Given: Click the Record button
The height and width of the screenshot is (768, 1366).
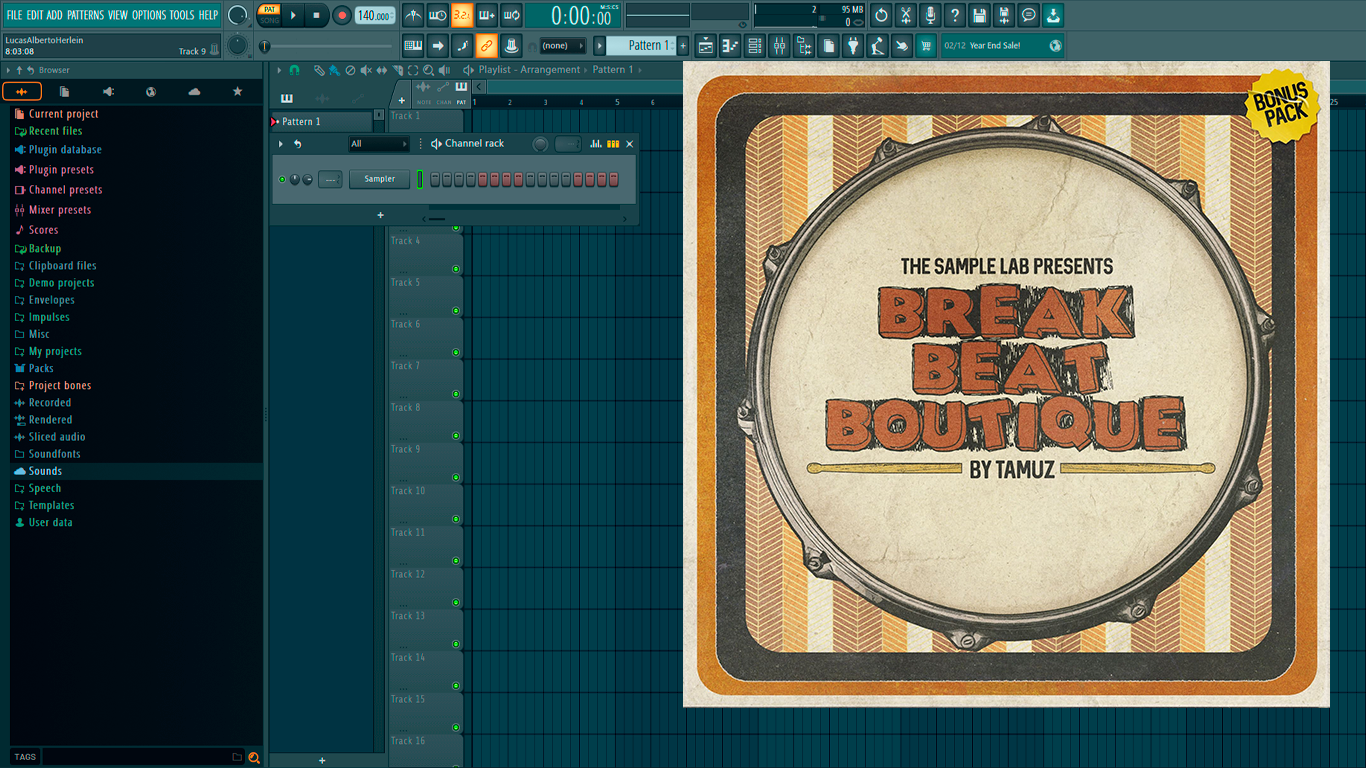Looking at the screenshot, I should click(x=341, y=15).
